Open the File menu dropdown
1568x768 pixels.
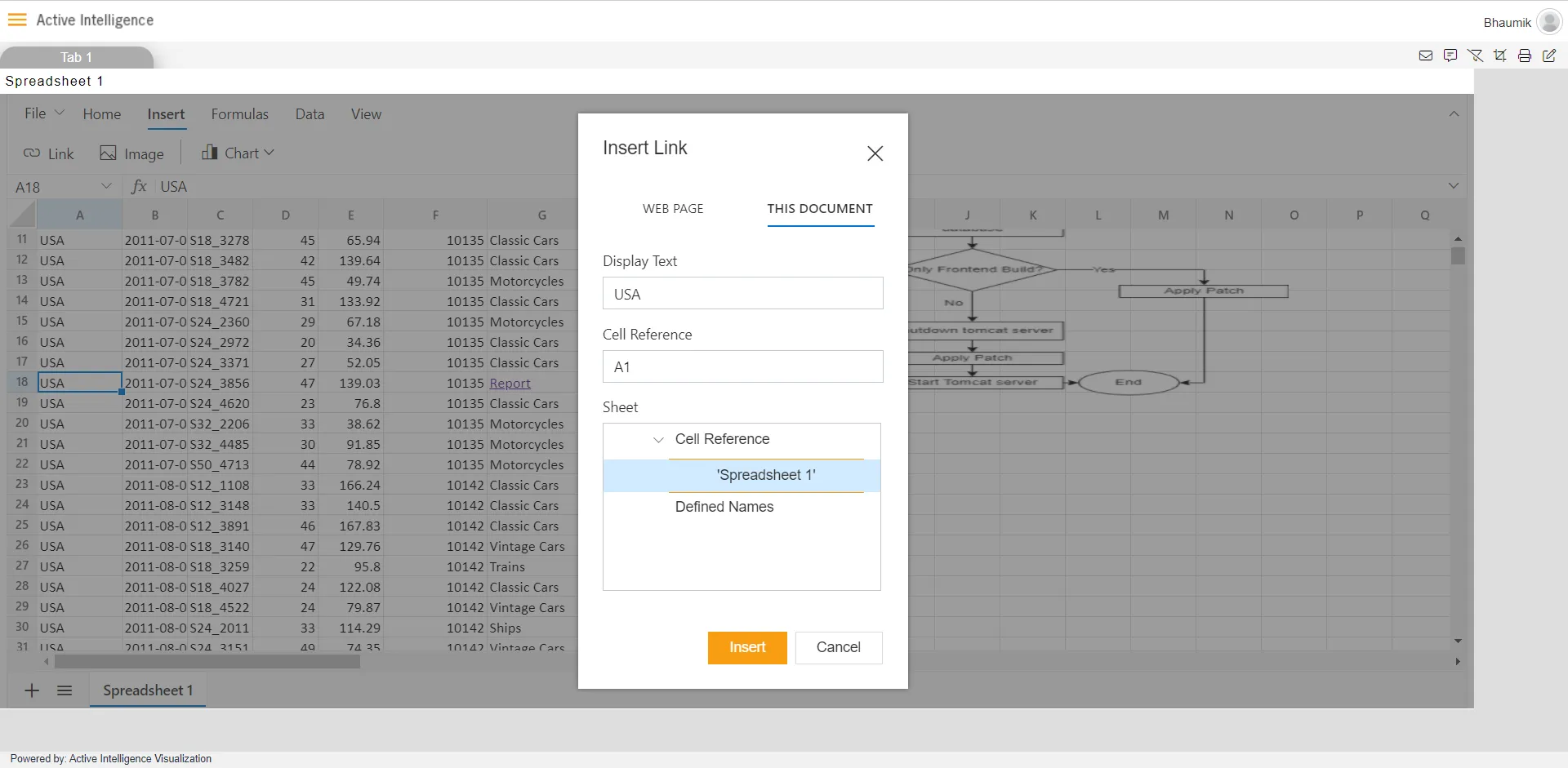tap(44, 113)
